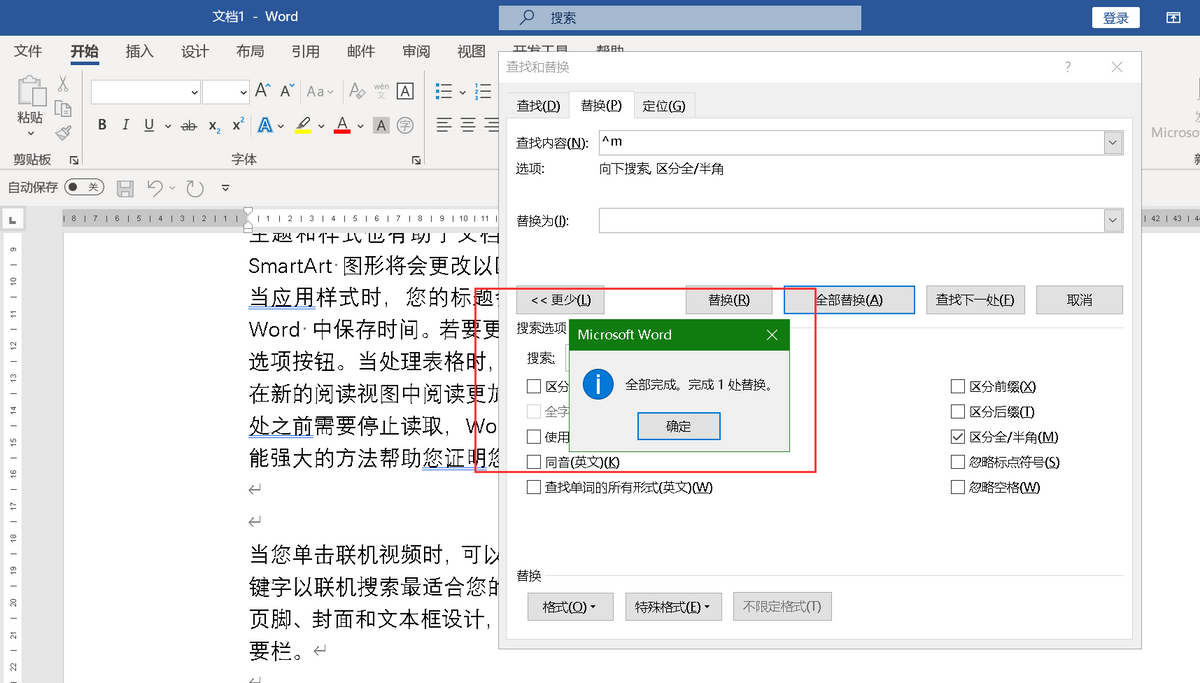Screen dimensions: 1200x683
Task: Click the 查找下一处(F) button
Action: point(975,300)
